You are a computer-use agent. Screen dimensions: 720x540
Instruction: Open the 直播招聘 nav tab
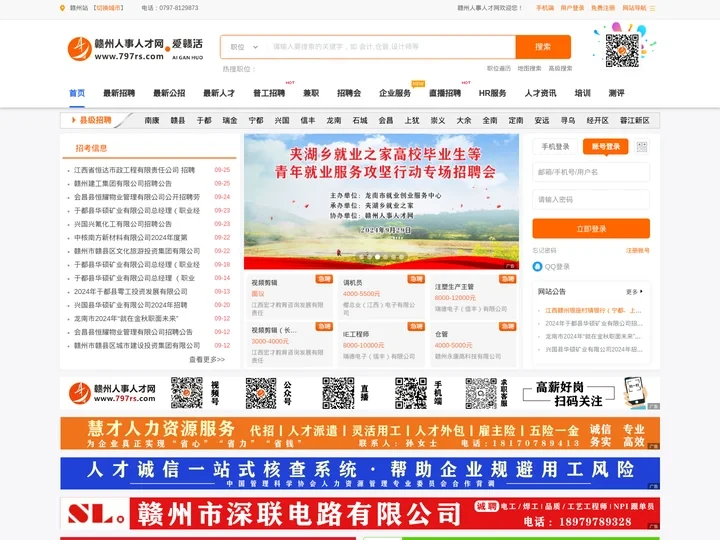[x=445, y=93]
